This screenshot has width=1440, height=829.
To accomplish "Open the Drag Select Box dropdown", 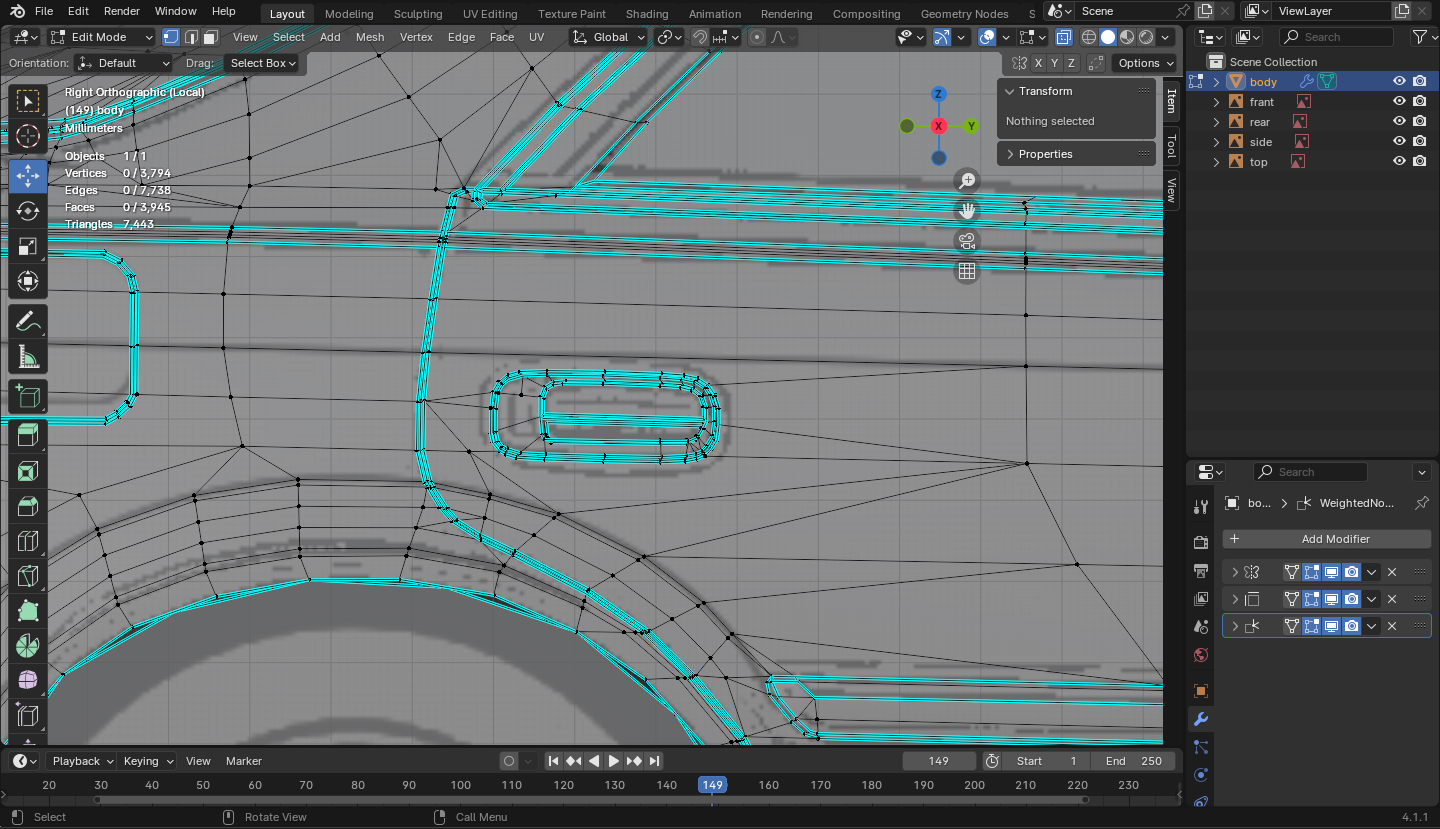I will (263, 63).
